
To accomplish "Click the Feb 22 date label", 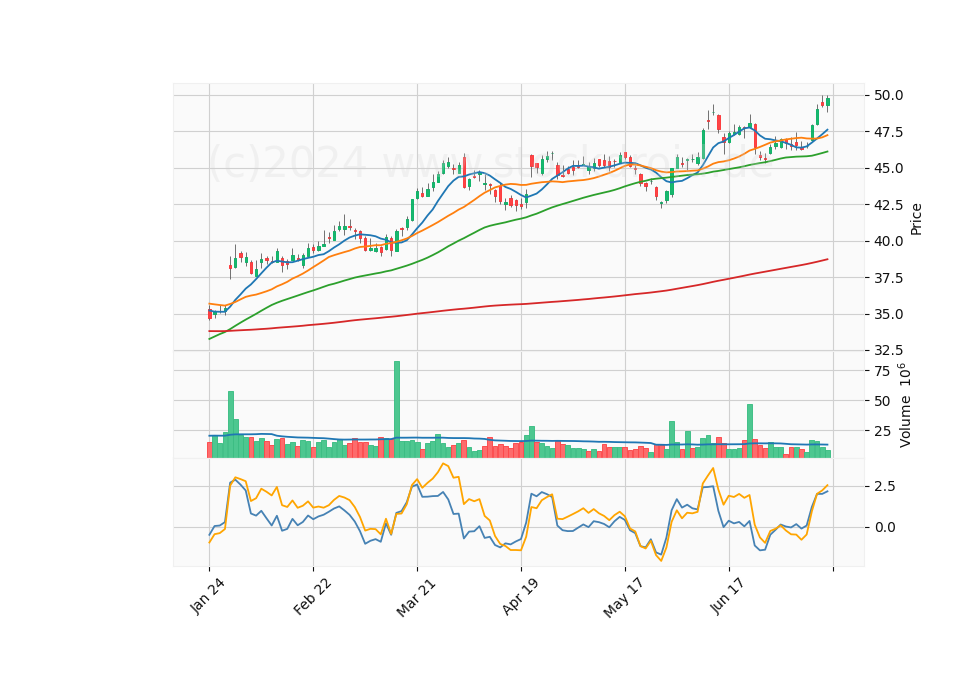I will tap(312, 596).
